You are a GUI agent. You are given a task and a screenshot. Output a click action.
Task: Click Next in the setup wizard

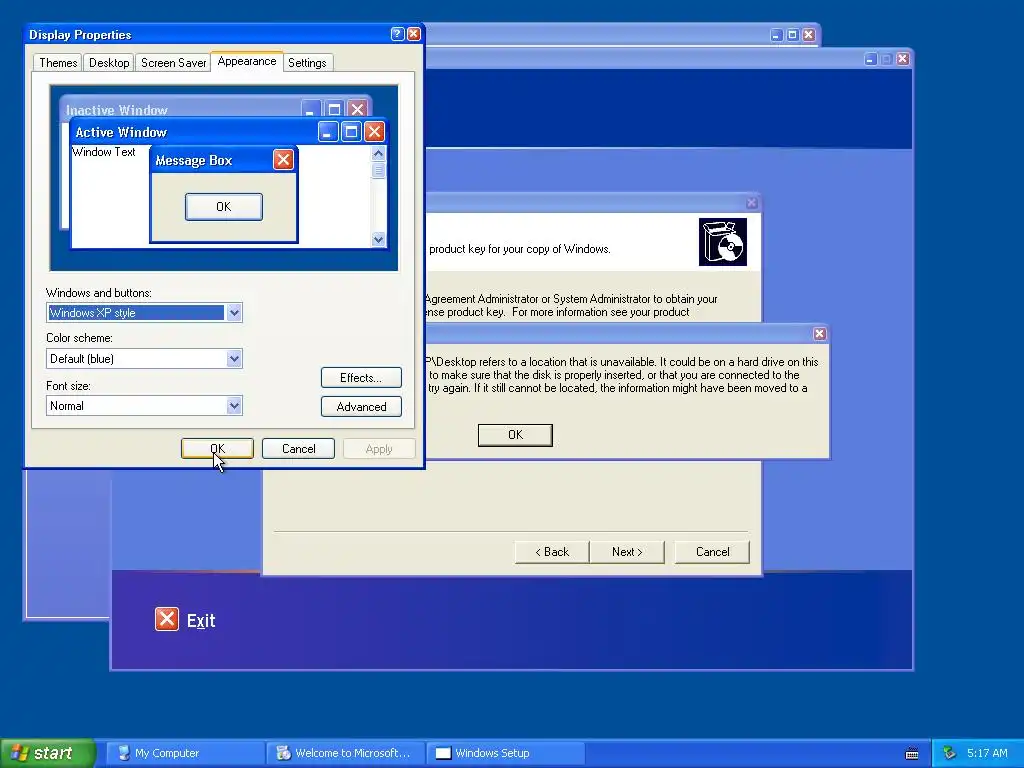[627, 552]
